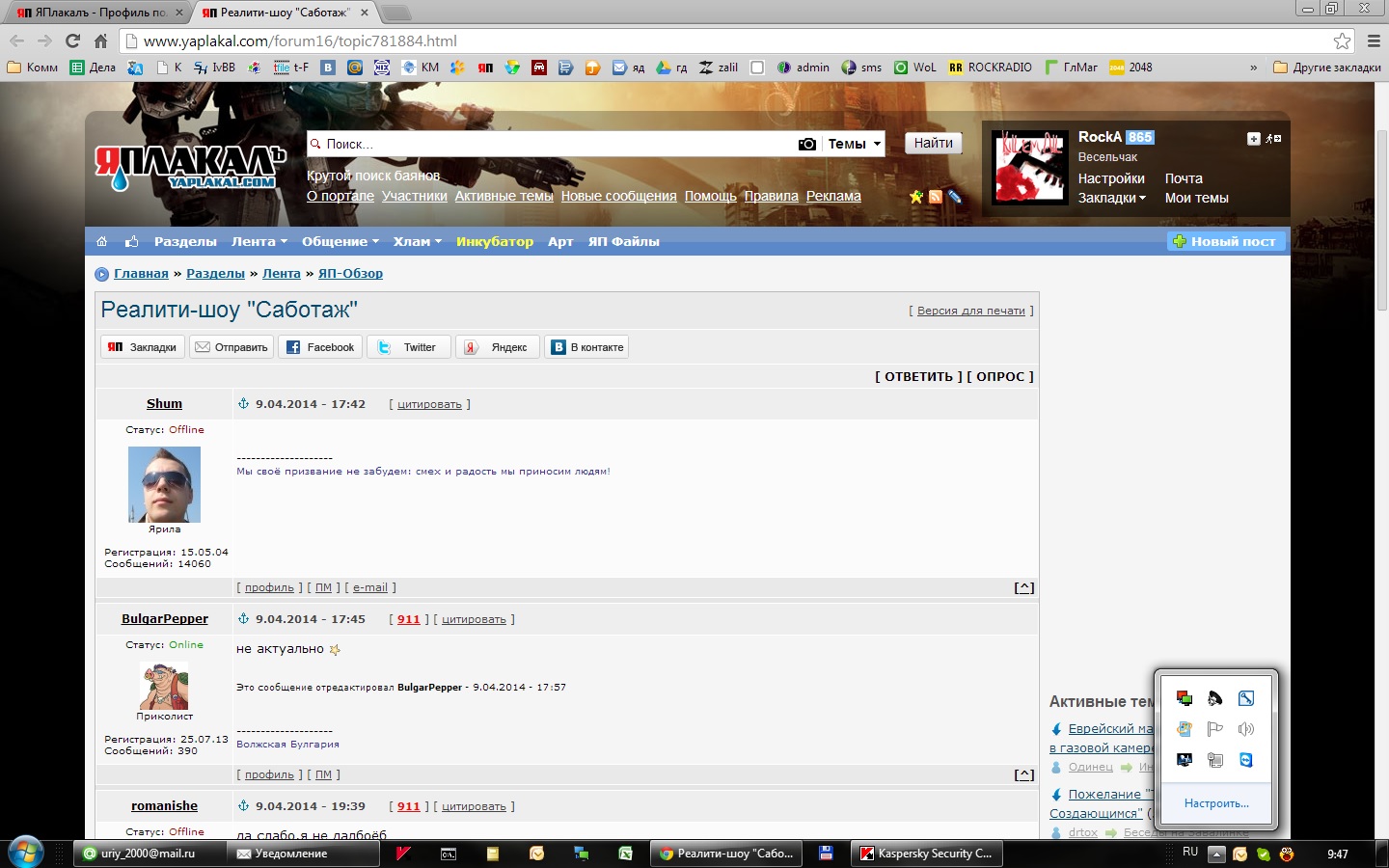Image resolution: width=1389 pixels, height=868 pixels.
Task: Open Арт in blue navbar
Action: click(560, 241)
